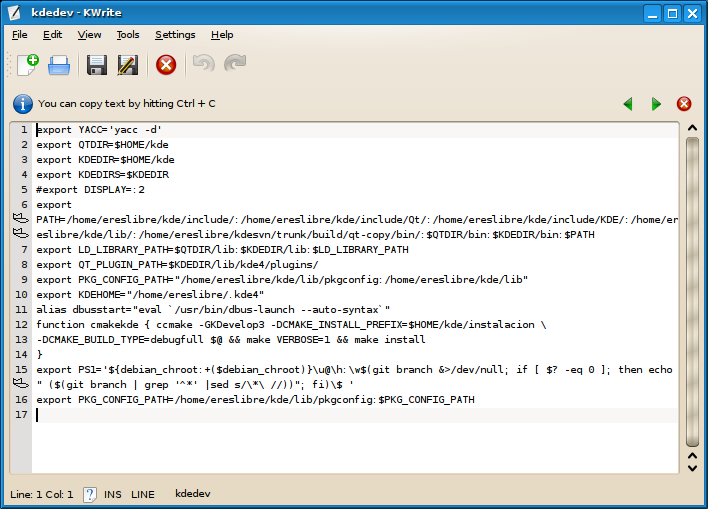Open the Settings menu
The width and height of the screenshot is (708, 509).
point(175,35)
